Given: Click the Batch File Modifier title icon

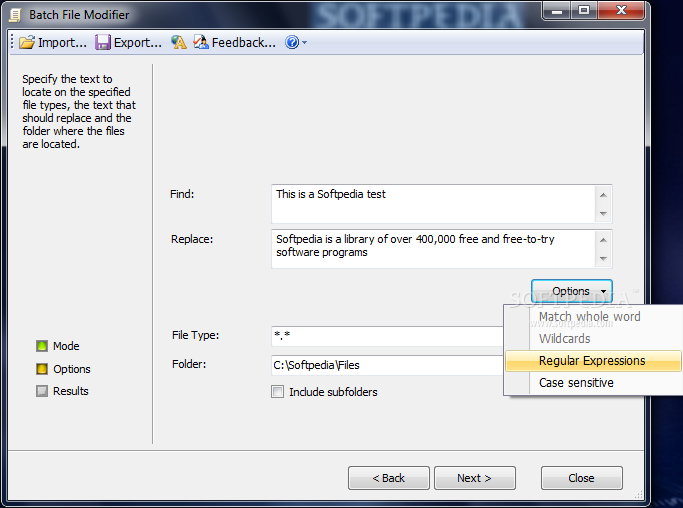Looking at the screenshot, I should [x=15, y=15].
